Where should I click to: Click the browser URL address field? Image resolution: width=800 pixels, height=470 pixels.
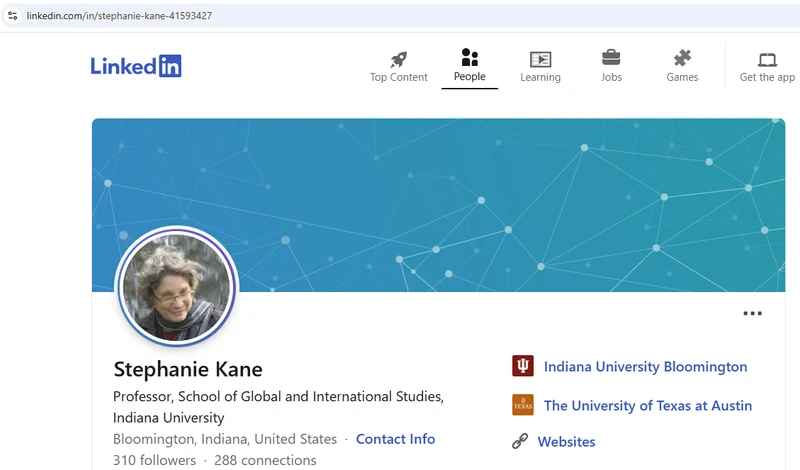tap(400, 15)
